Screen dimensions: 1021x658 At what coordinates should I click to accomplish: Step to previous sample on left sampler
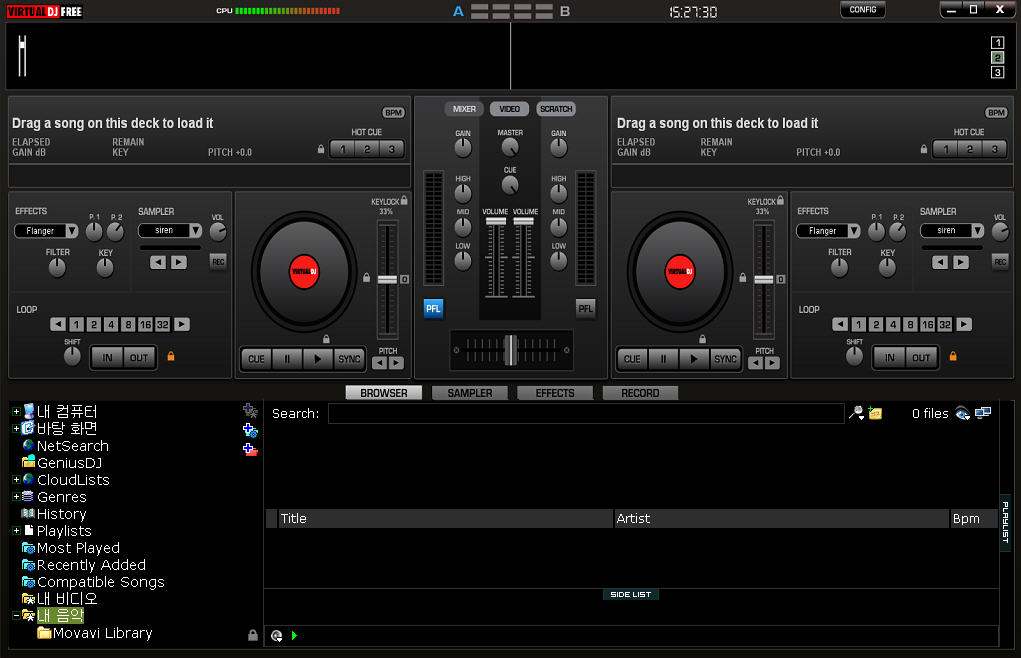click(158, 262)
